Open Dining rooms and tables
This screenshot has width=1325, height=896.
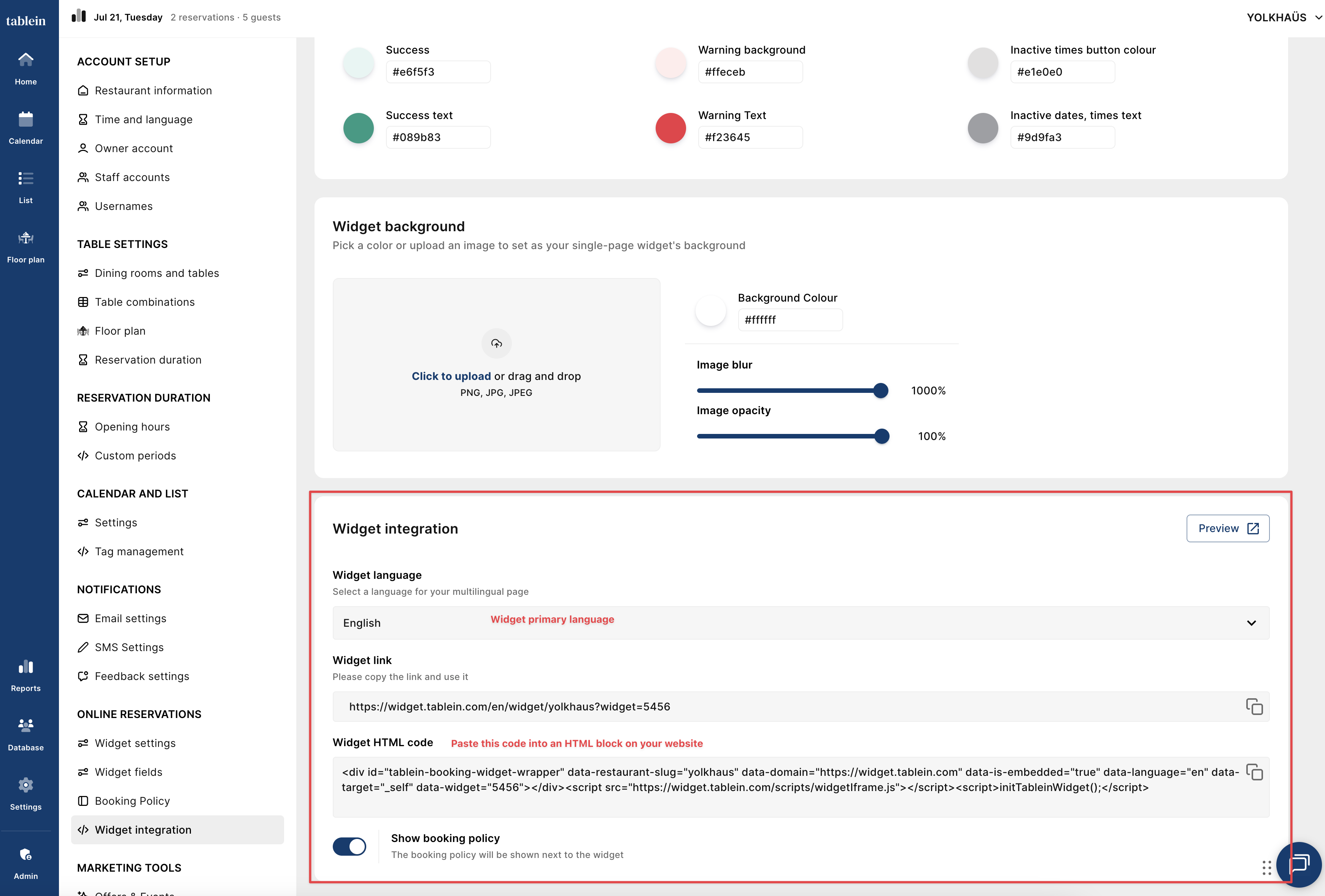point(148,273)
